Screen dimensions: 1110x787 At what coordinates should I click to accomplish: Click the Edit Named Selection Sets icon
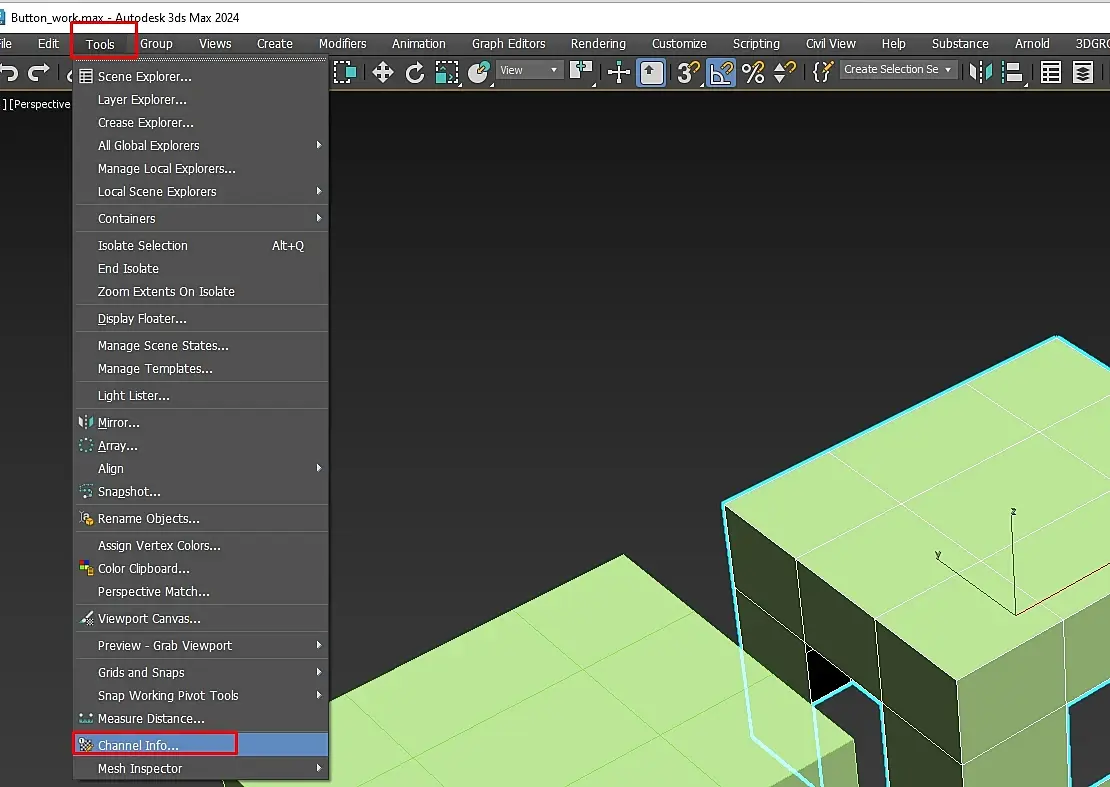pyautogui.click(x=822, y=72)
